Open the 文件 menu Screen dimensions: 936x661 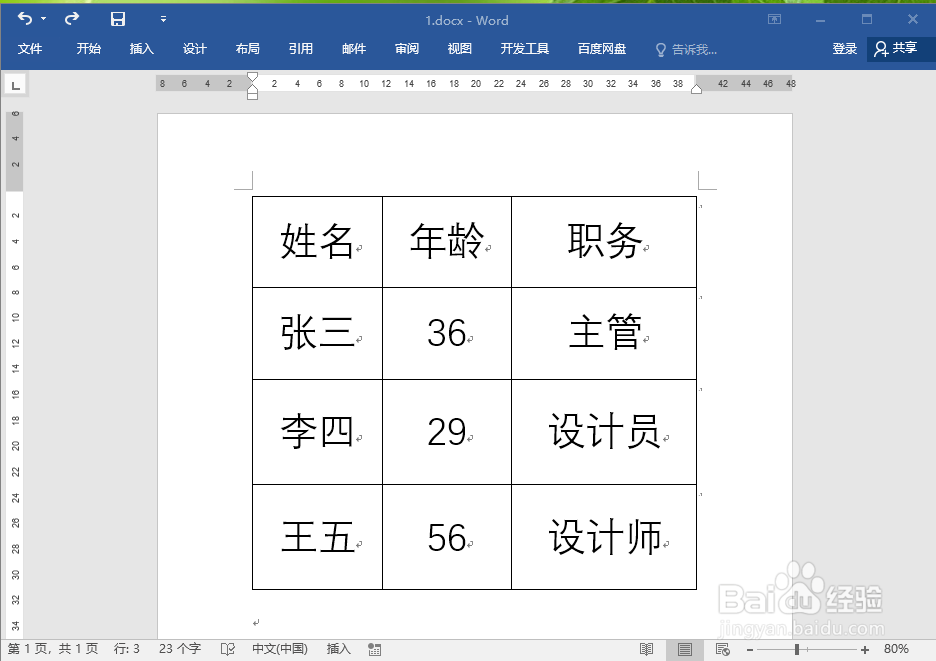click(x=30, y=49)
